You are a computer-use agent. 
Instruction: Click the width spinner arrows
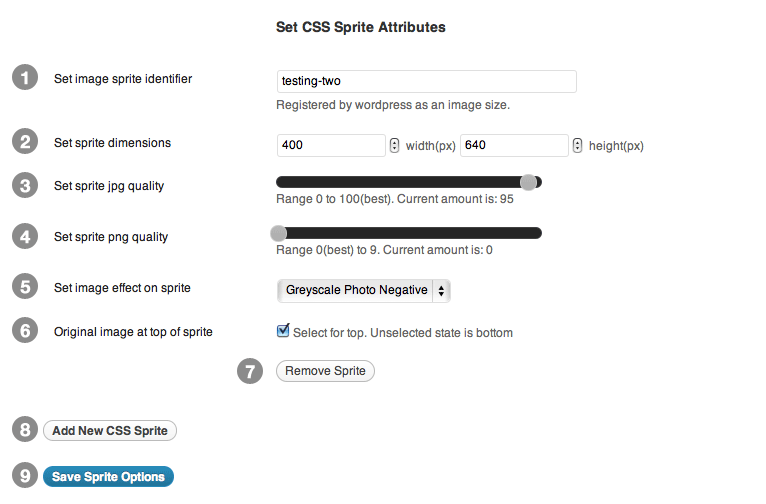pyautogui.click(x=394, y=146)
